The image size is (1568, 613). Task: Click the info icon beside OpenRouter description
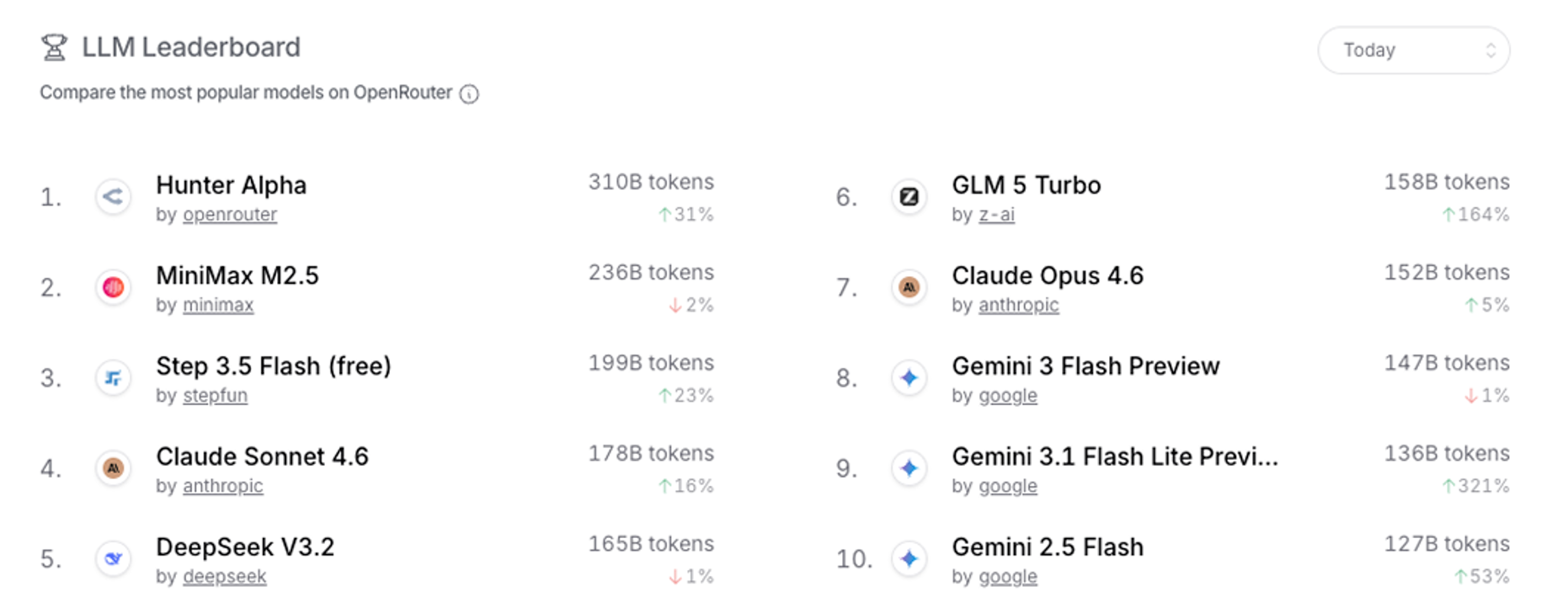[469, 94]
